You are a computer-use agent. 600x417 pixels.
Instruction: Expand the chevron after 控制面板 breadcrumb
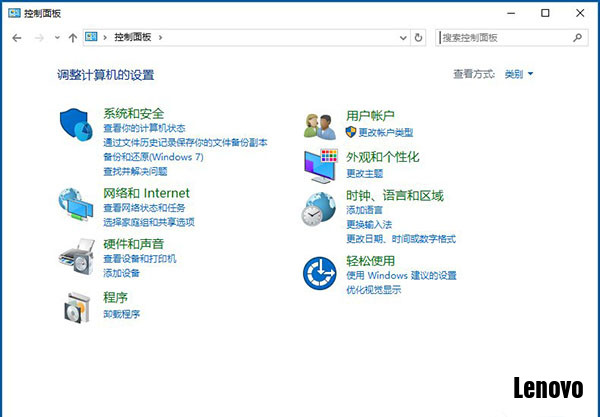click(x=160, y=37)
